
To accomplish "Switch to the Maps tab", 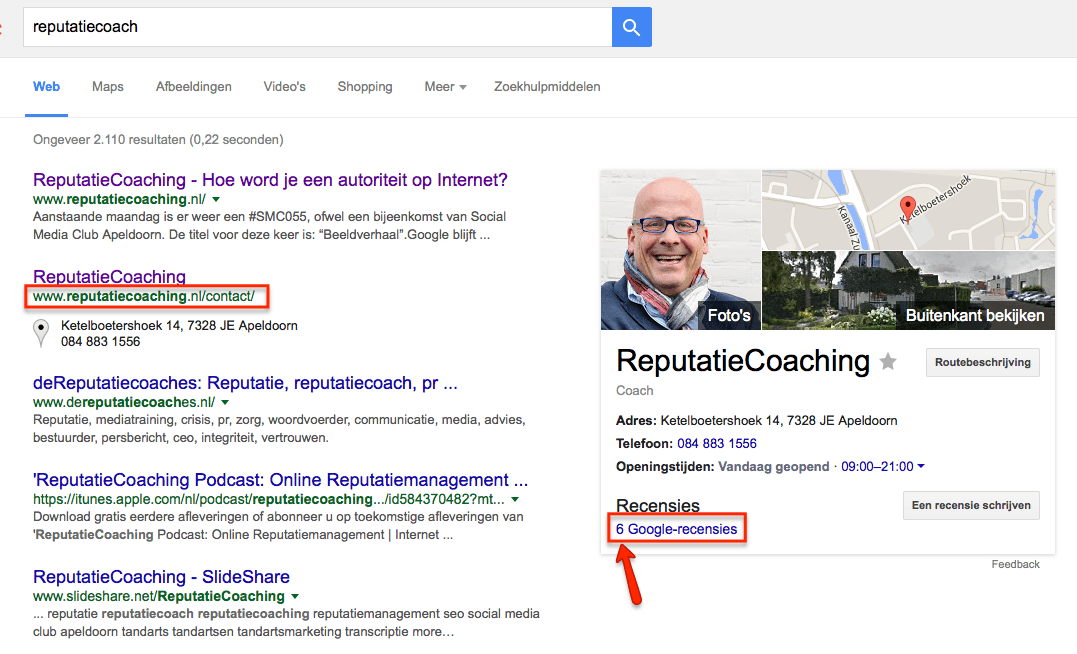I will click(x=108, y=87).
